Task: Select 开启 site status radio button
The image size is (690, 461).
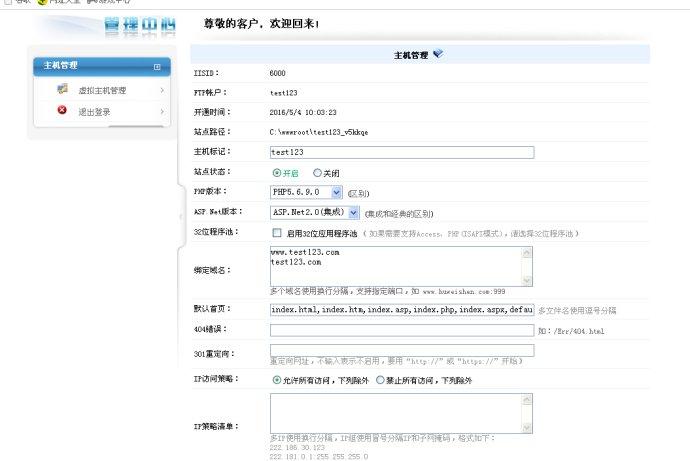Action: (276, 173)
